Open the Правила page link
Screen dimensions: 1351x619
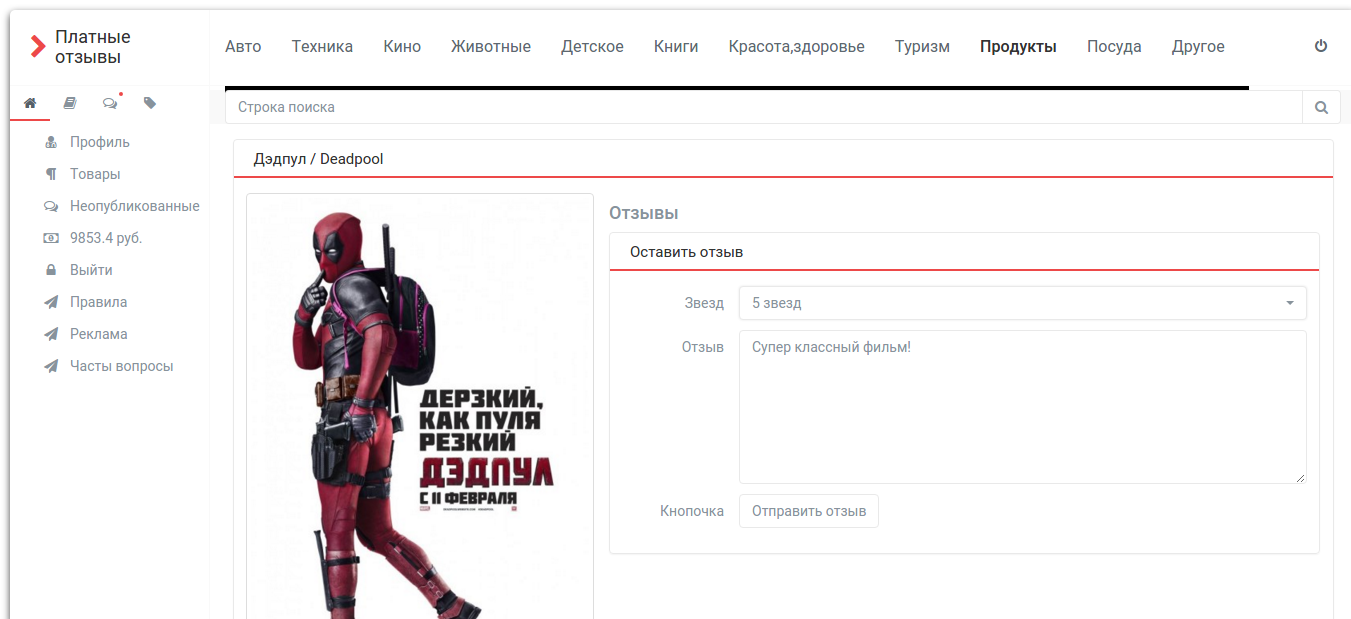[98, 302]
